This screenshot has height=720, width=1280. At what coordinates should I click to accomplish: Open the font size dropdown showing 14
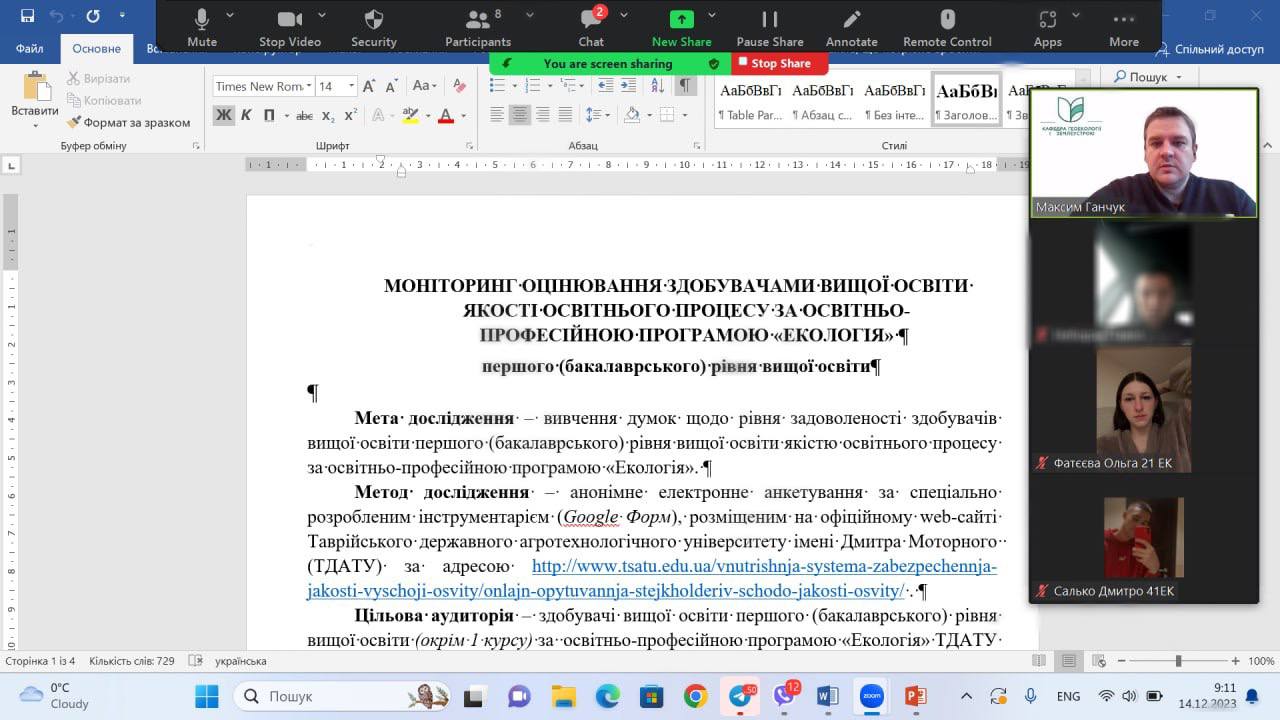(351, 87)
